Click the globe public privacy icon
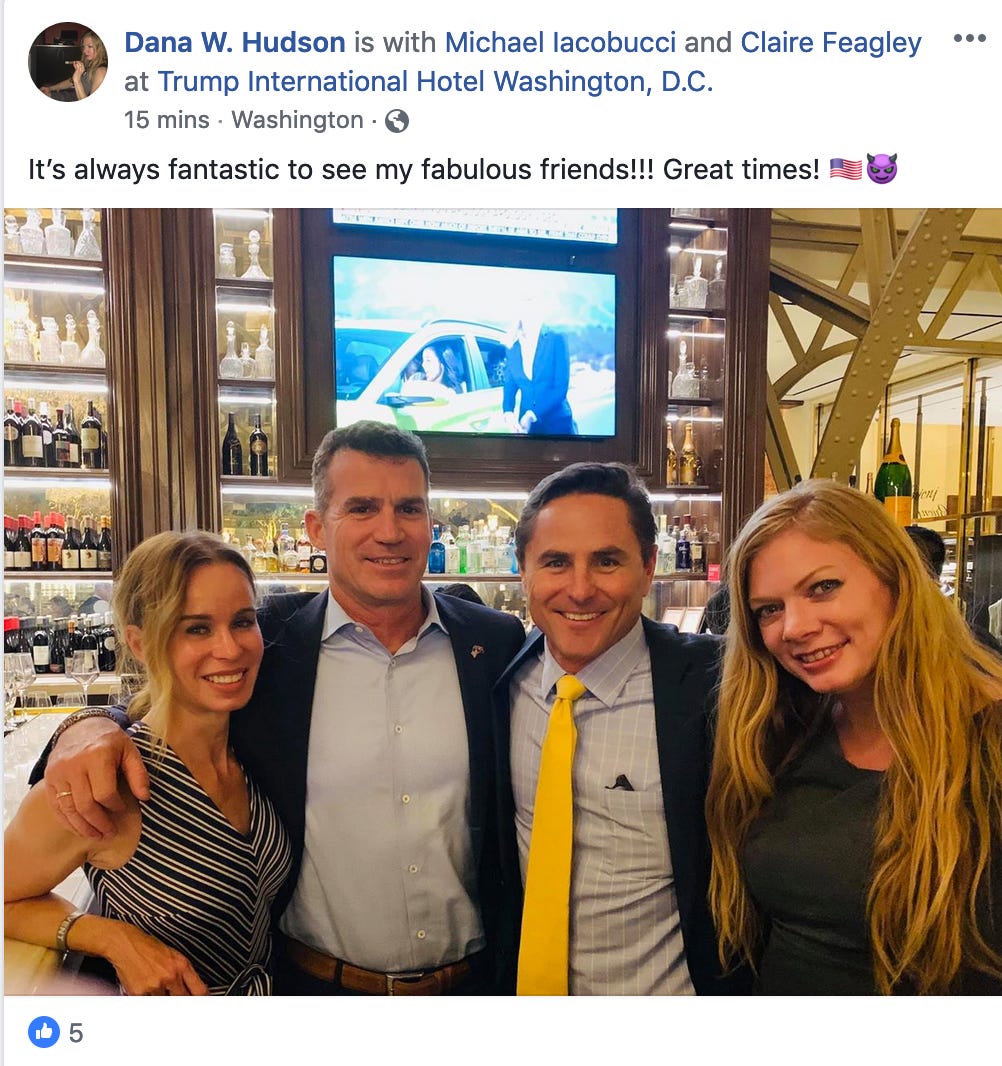Image resolution: width=1002 pixels, height=1066 pixels. [397, 121]
